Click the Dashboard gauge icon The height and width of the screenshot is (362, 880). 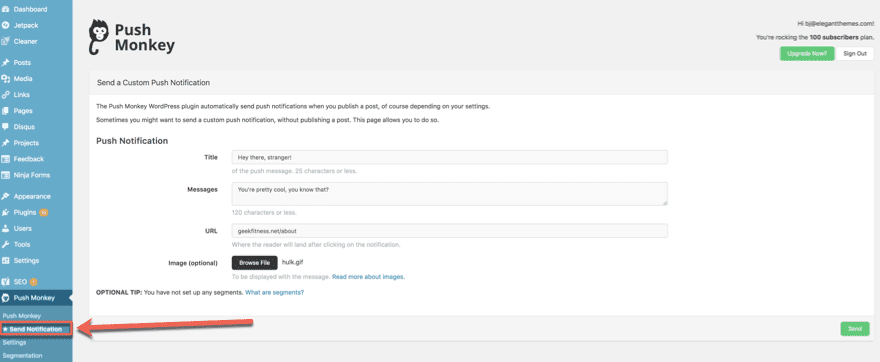pos(6,10)
